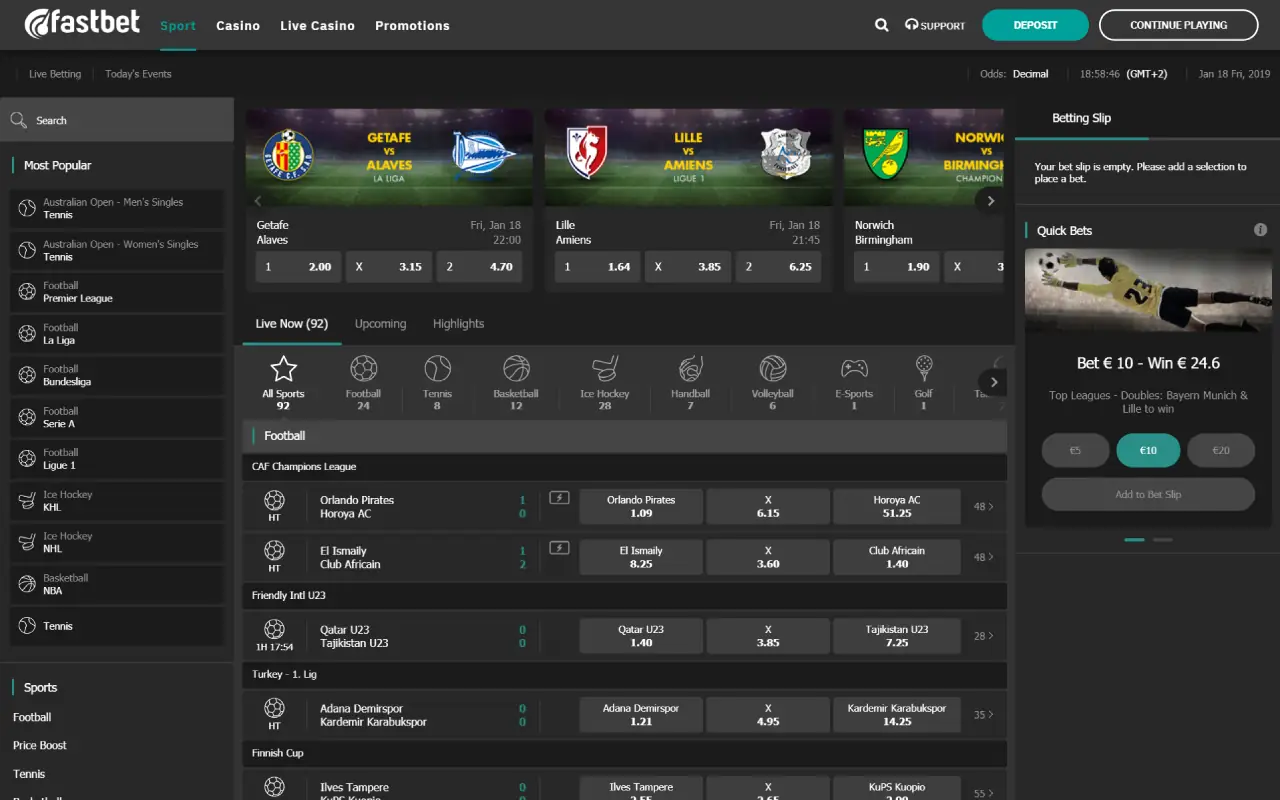
Task: Collapse the Football section header
Action: coord(624,436)
